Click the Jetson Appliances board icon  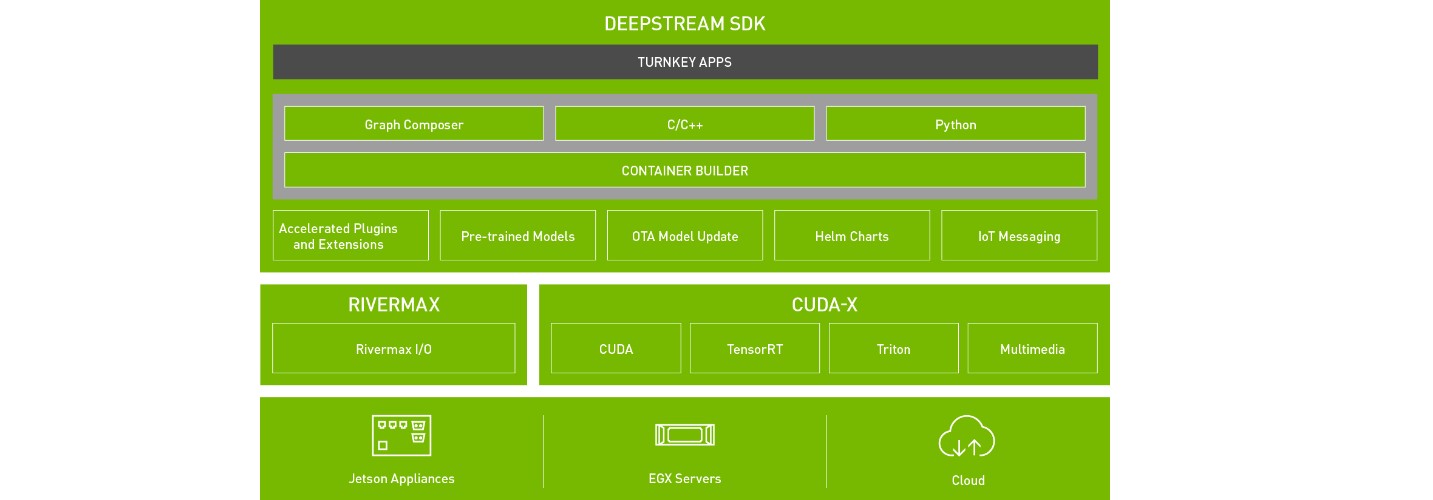click(x=401, y=436)
